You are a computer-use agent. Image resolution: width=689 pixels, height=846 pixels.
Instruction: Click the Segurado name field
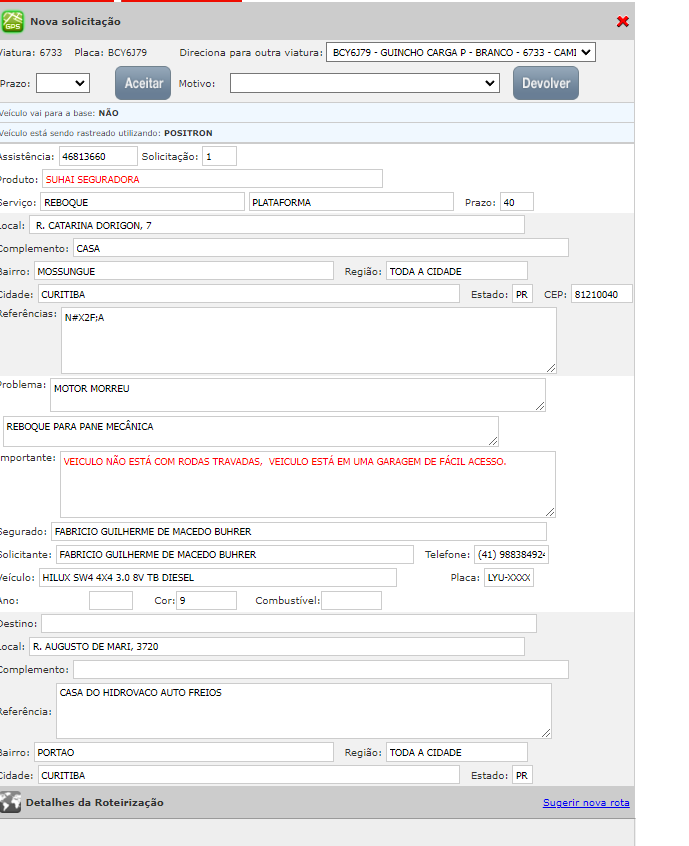coord(299,531)
